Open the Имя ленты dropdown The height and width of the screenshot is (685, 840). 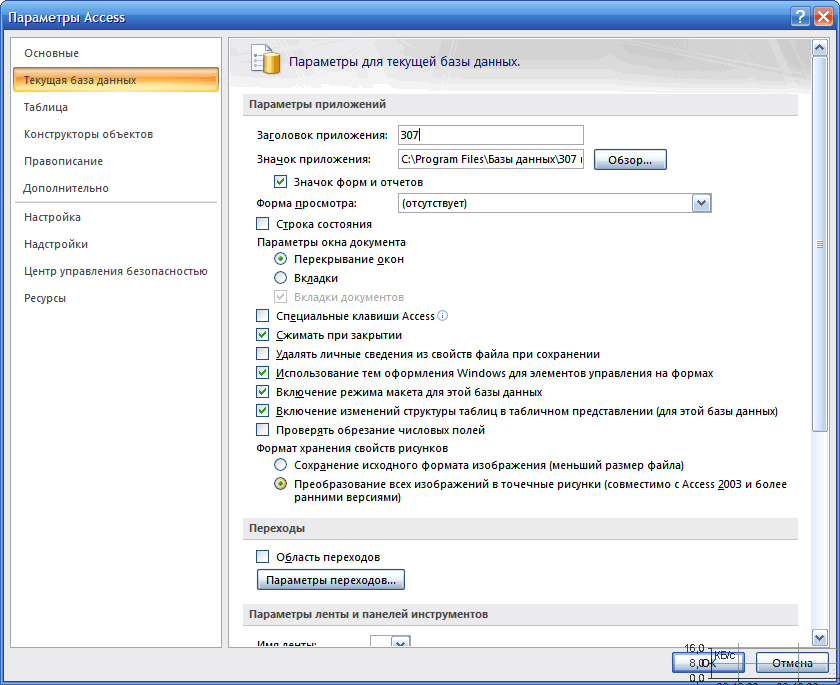click(400, 642)
